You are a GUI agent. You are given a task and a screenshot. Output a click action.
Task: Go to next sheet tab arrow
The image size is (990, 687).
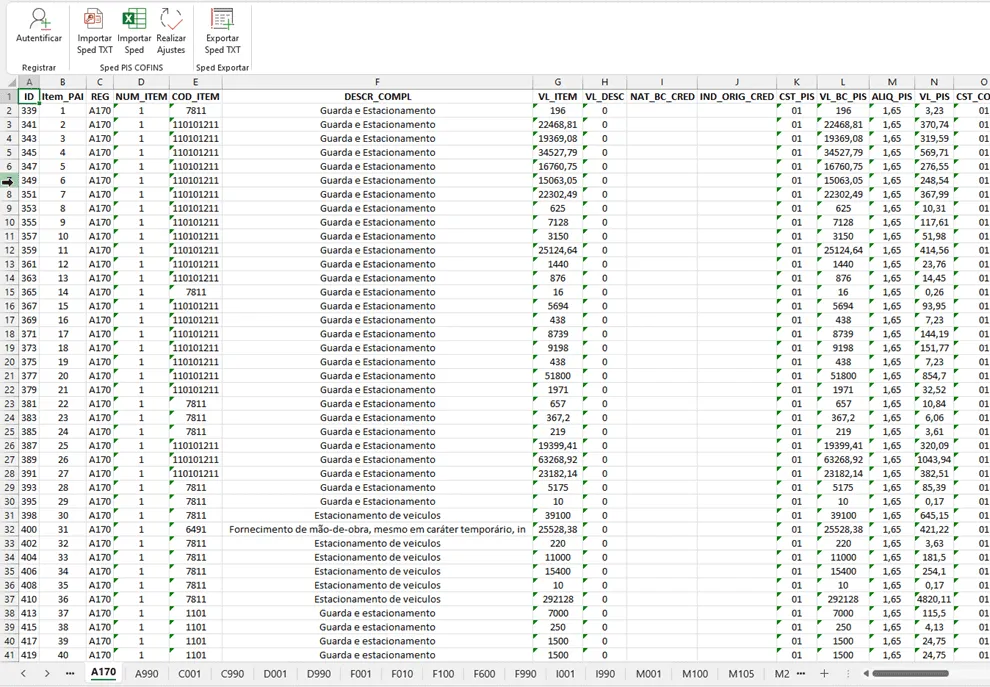click(x=47, y=674)
